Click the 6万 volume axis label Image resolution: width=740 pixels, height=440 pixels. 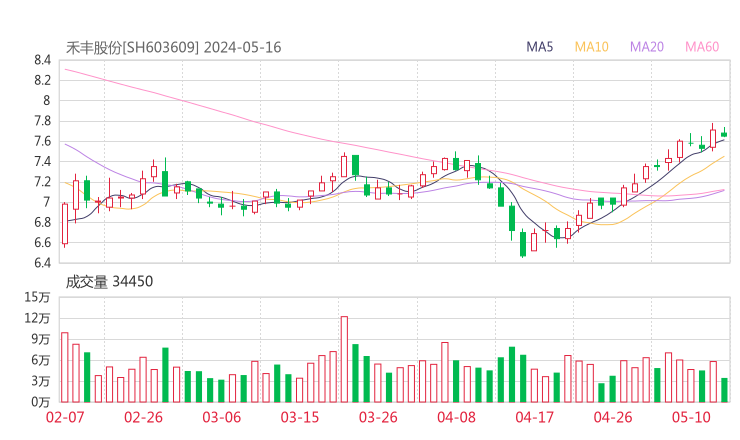[x=41, y=360]
